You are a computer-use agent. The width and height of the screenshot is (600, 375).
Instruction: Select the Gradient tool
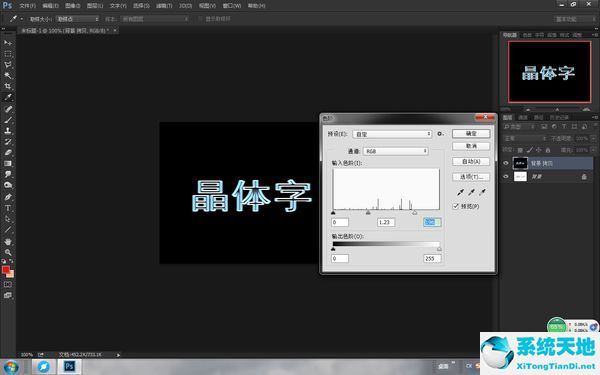tap(8, 163)
